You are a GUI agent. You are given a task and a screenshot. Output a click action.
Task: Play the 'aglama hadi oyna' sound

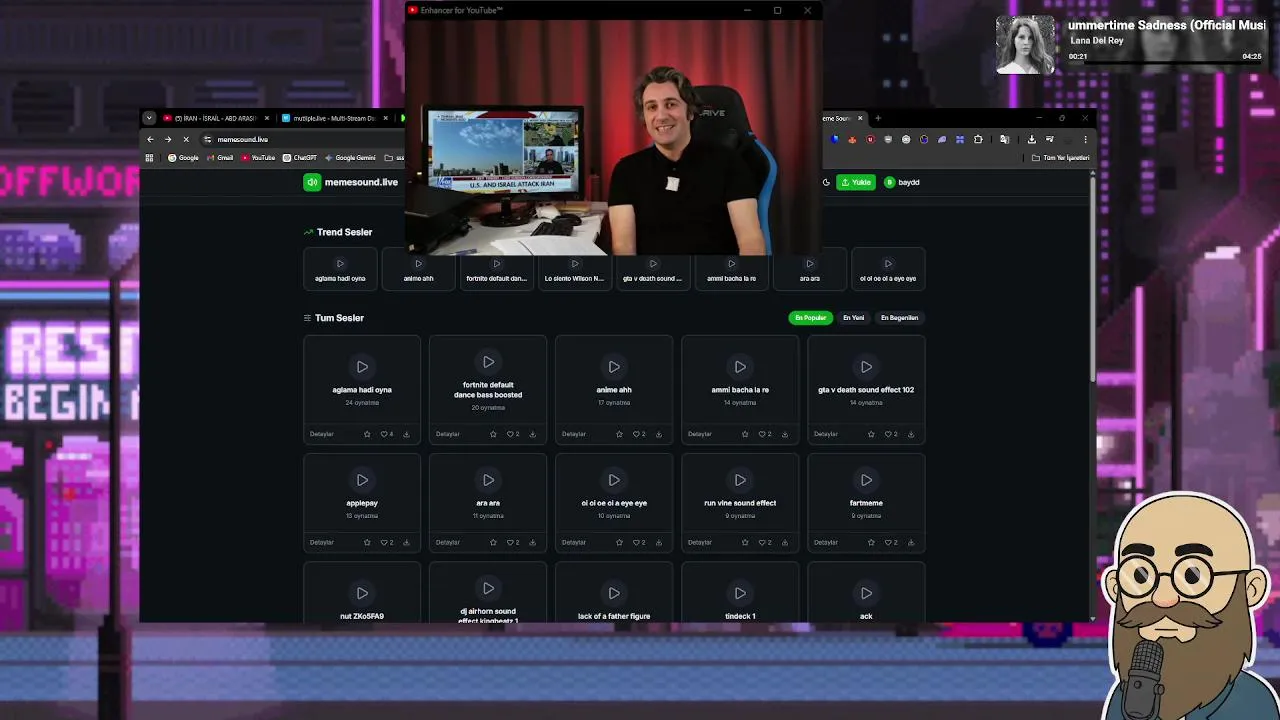click(x=362, y=367)
